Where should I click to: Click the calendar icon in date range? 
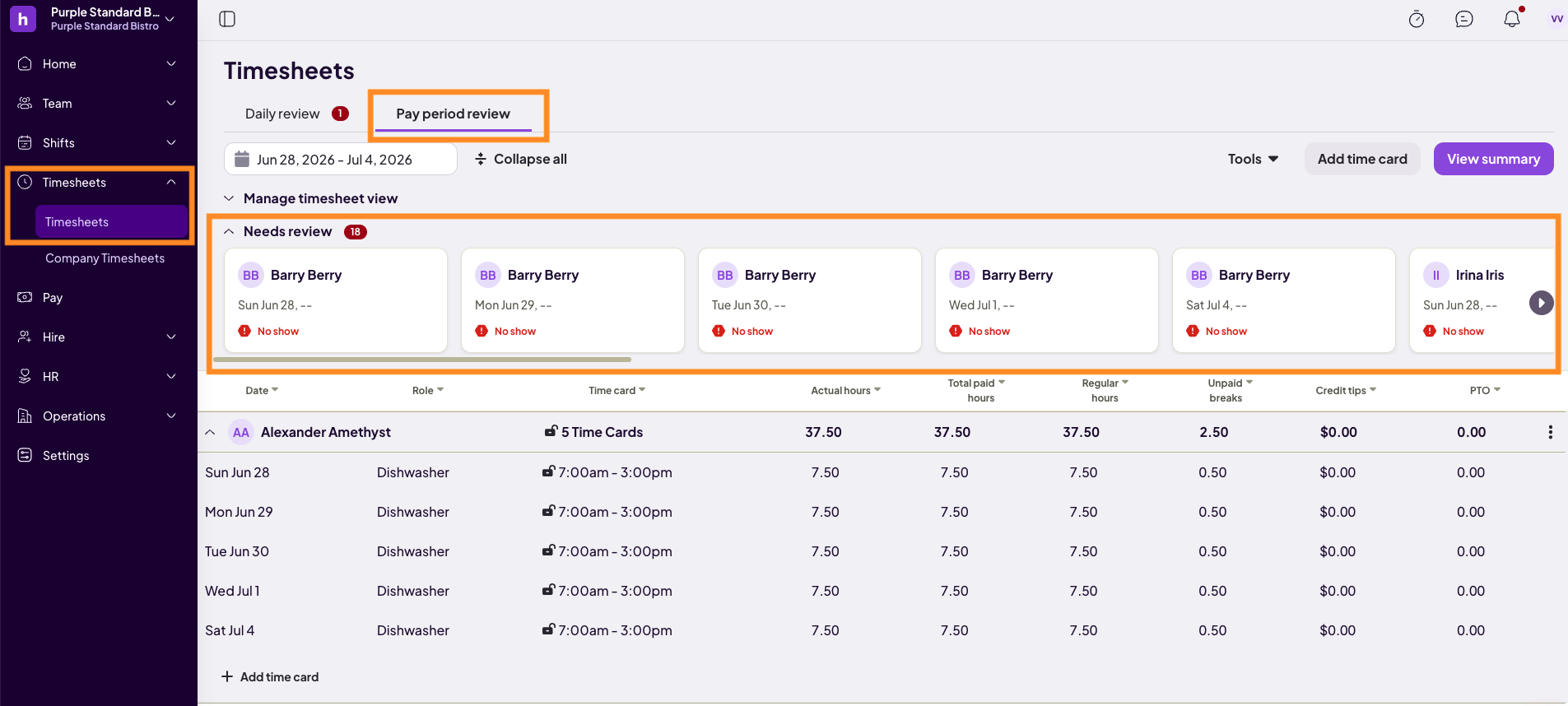pos(242,159)
